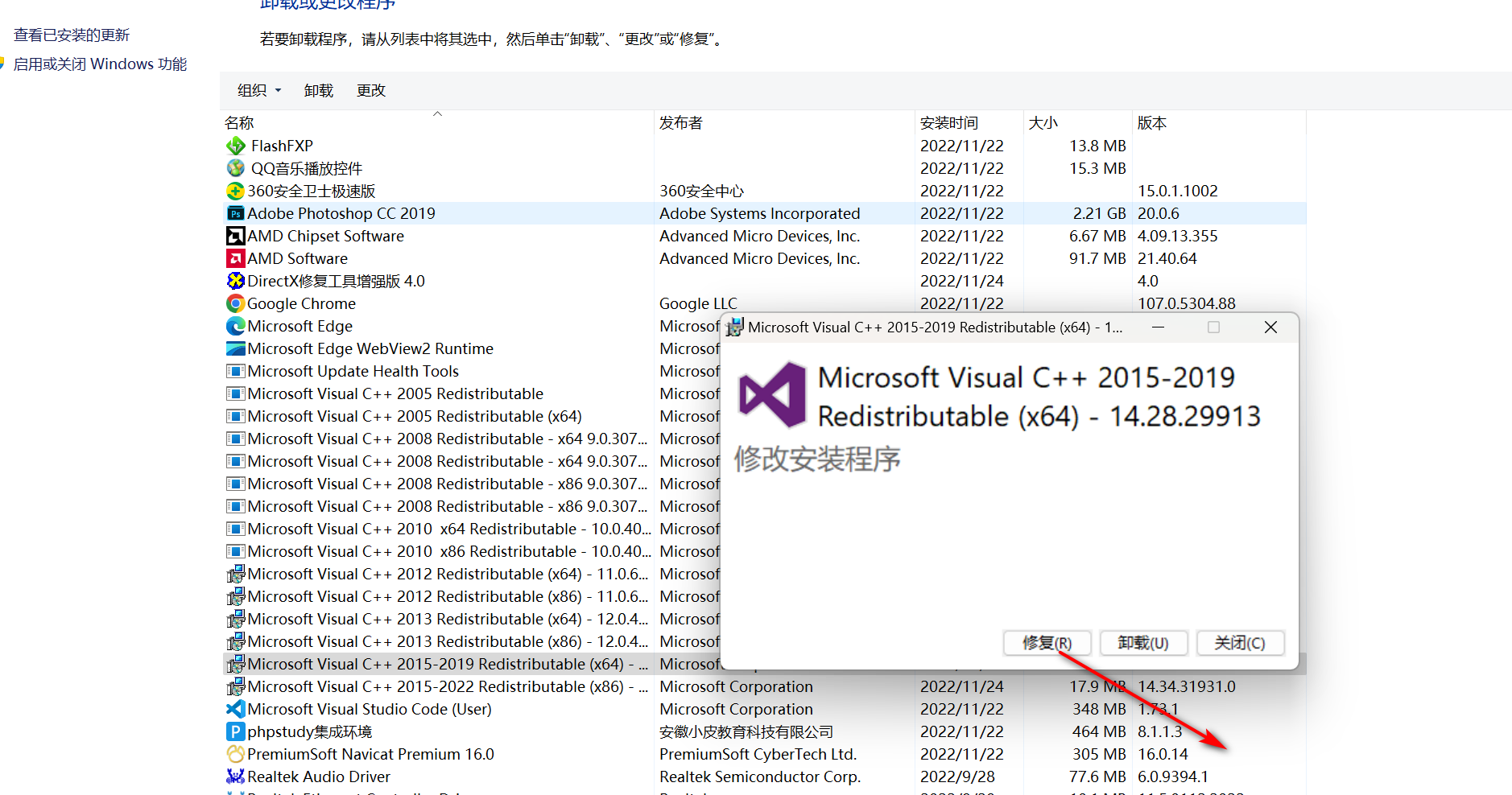Click the 360安全中心 publisher cell
The width and height of the screenshot is (1512, 795).
point(701,191)
